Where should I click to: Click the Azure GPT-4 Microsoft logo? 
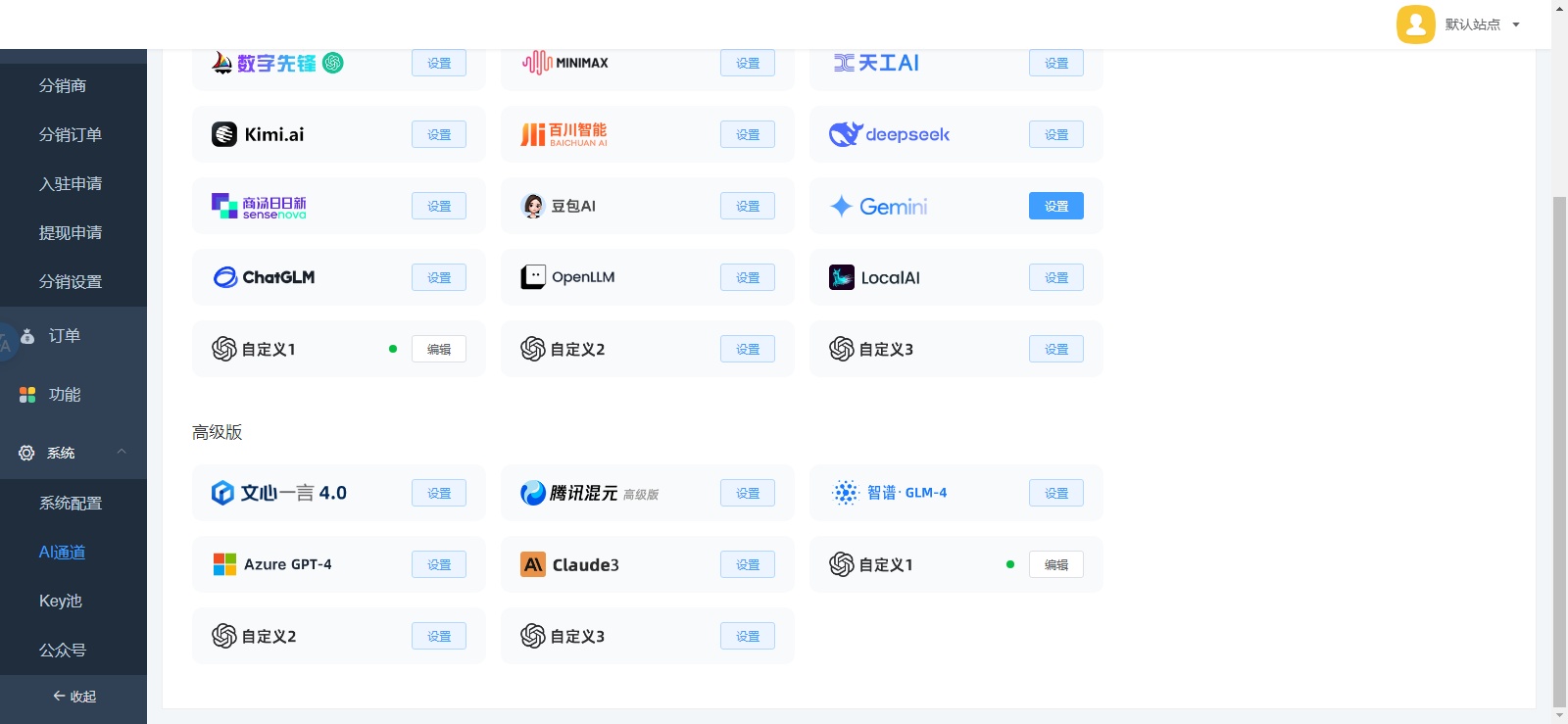click(x=224, y=564)
